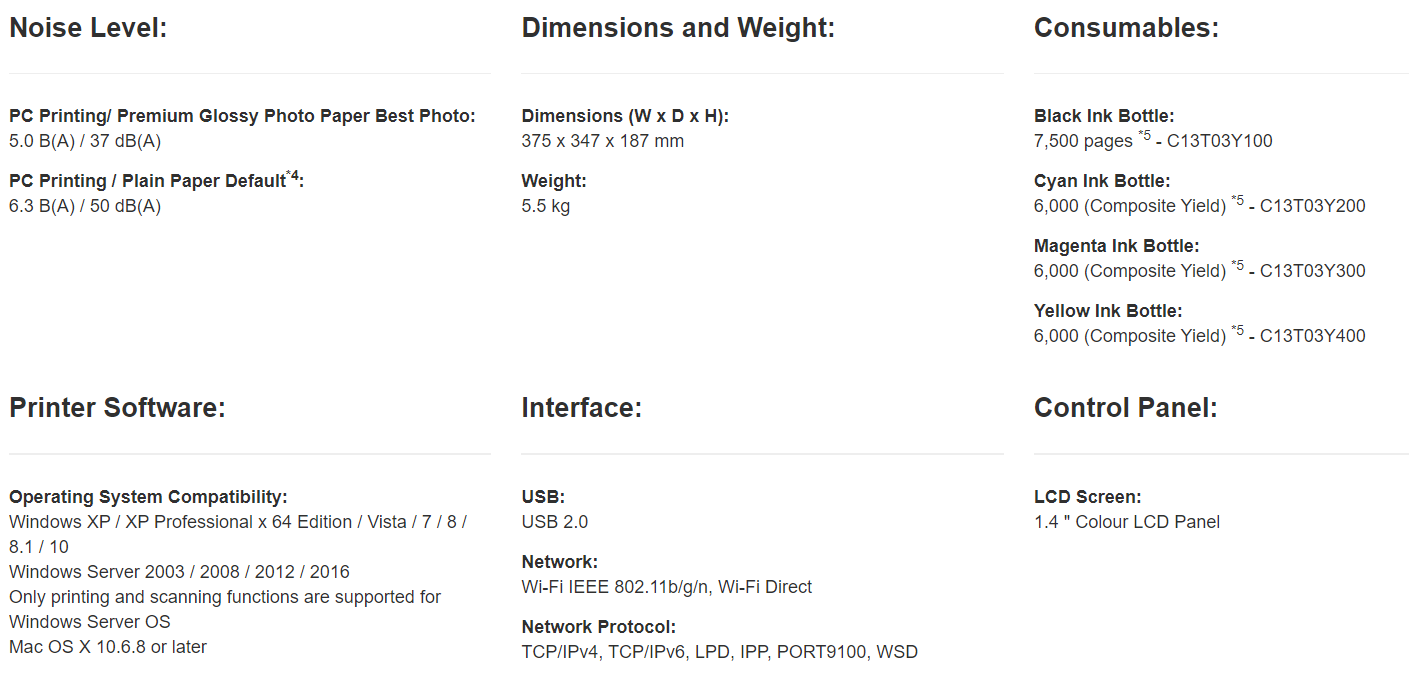Click footnote 5 on Yellow Ink Bottle line
The image size is (1409, 685).
tap(1237, 331)
